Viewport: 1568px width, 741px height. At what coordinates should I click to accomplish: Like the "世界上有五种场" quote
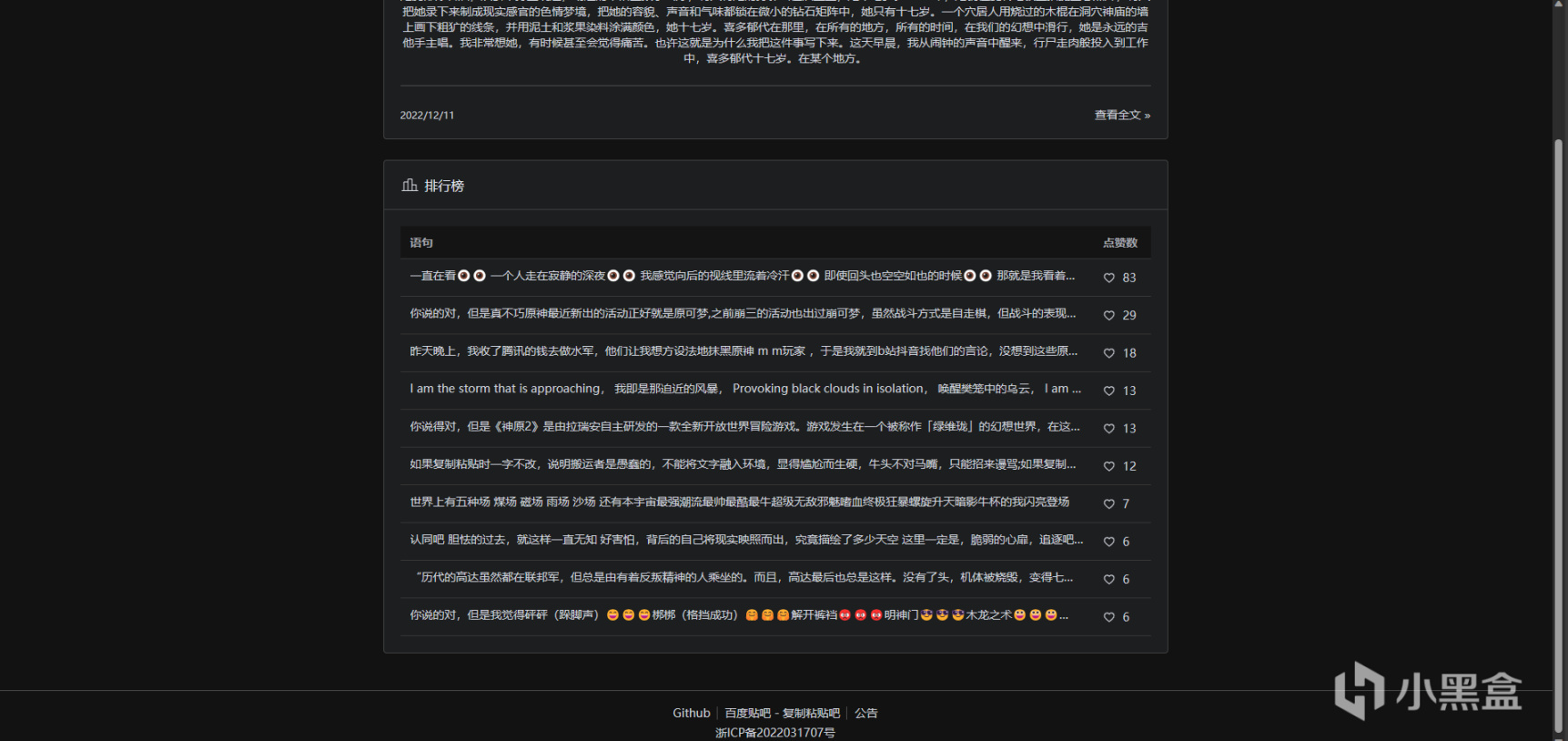1108,504
